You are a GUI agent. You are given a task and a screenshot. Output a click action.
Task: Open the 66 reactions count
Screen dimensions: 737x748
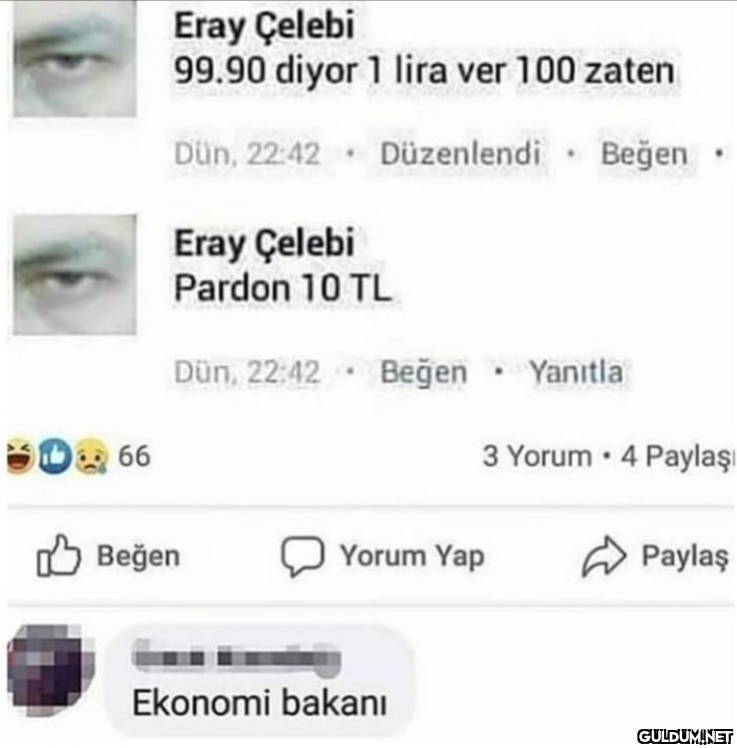point(135,456)
